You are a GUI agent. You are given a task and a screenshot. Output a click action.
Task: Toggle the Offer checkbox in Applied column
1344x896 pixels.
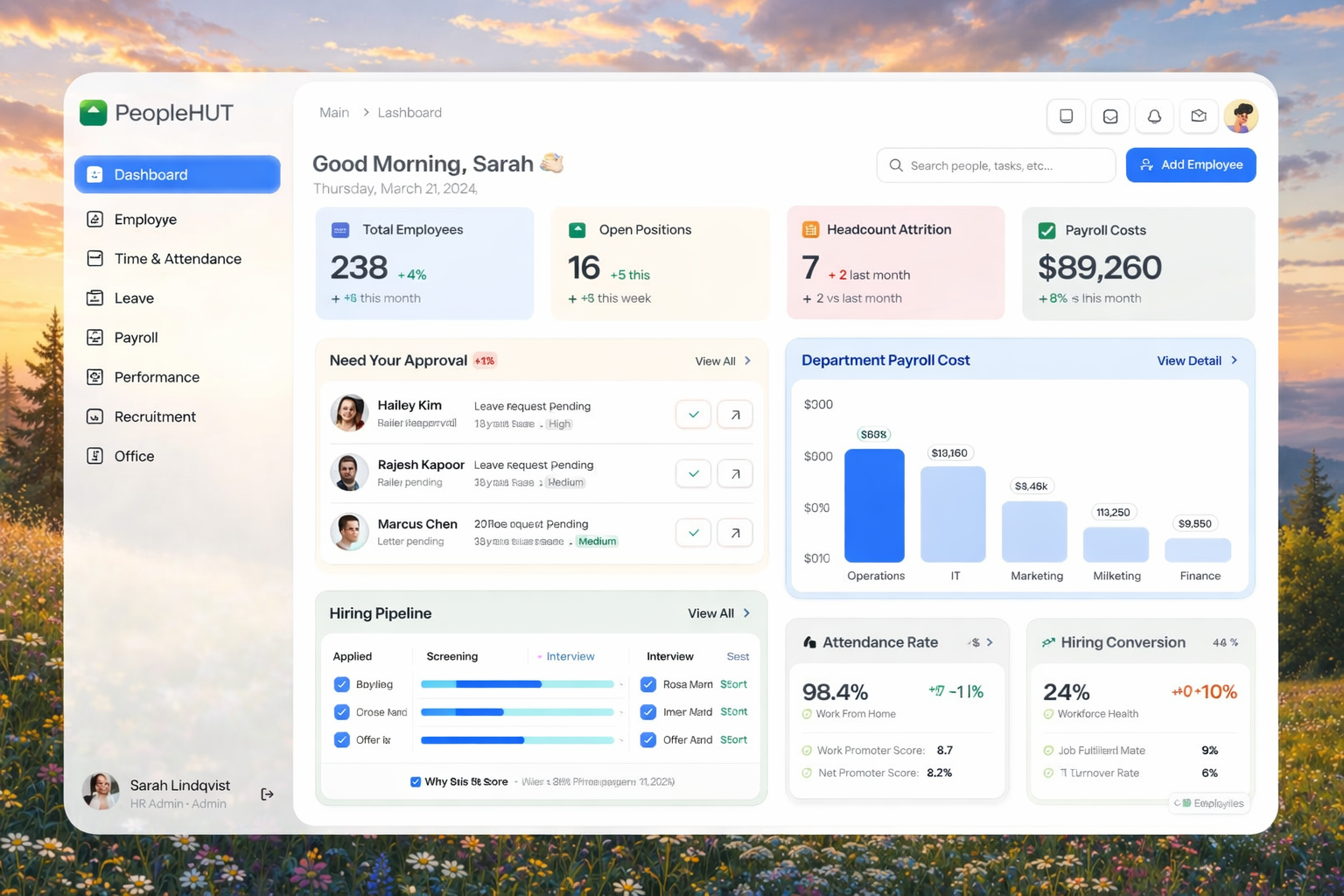(x=342, y=740)
